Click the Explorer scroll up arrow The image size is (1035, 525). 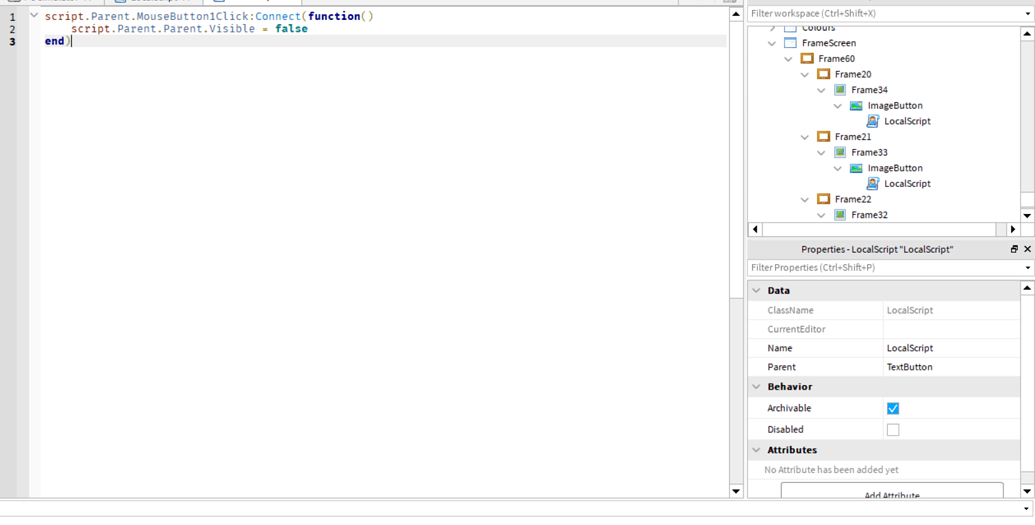click(1027, 33)
